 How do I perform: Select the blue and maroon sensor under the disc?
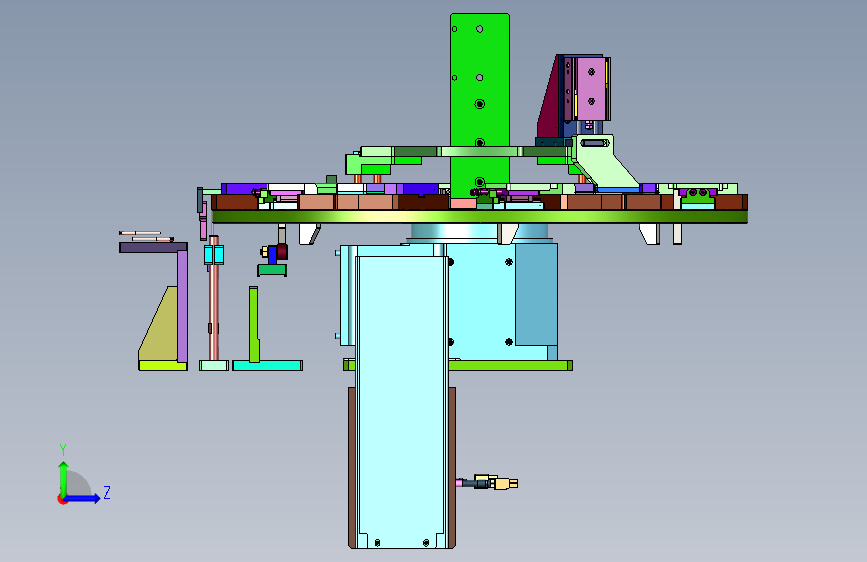pyautogui.click(x=275, y=253)
